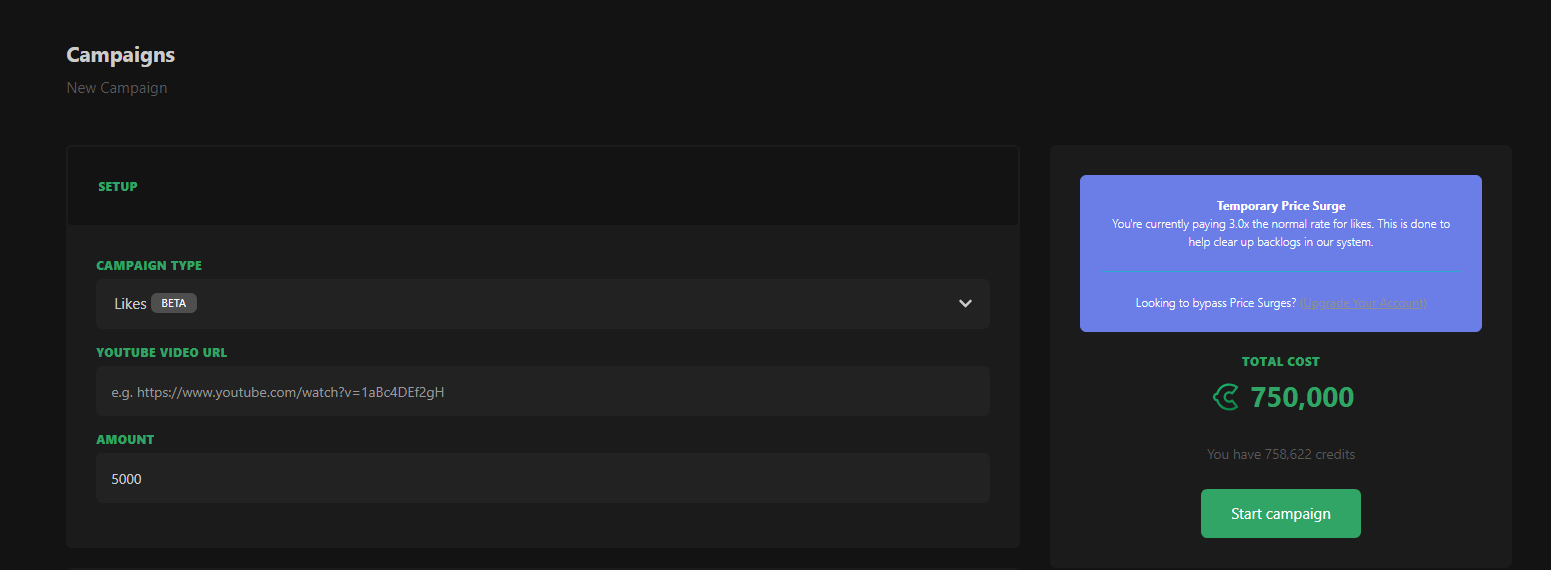The width and height of the screenshot is (1551, 570).
Task: Click into the Amount field showing 5000
Action: [x=542, y=478]
